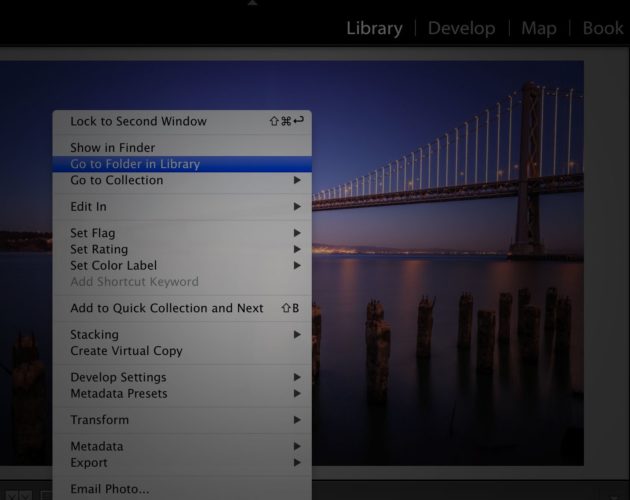Choose Email Photo... from the menu
This screenshot has height=500, width=630.
(182, 489)
